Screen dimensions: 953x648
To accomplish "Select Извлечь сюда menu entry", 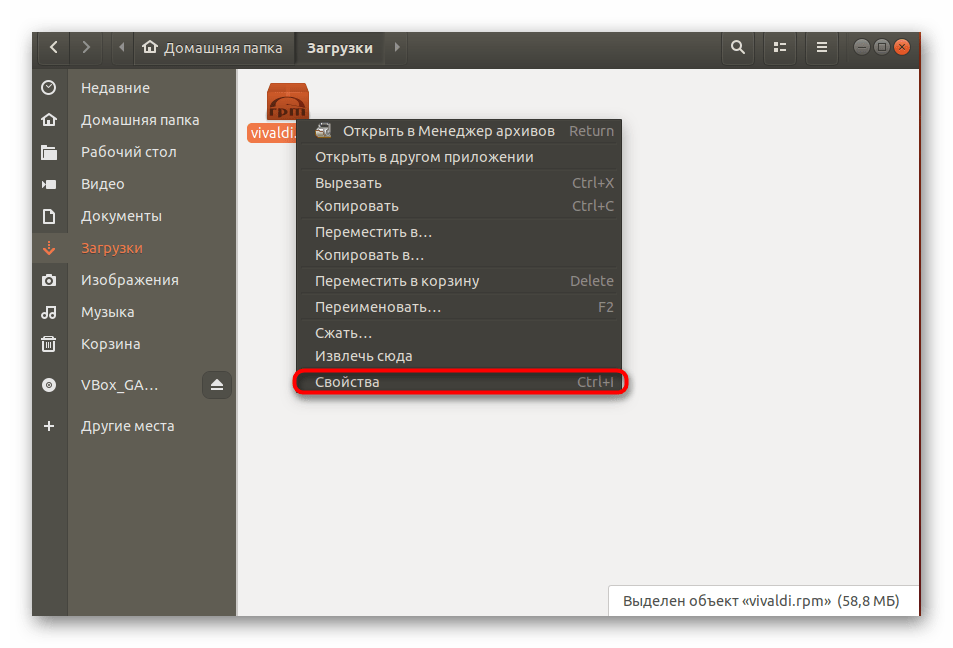I will pos(363,356).
